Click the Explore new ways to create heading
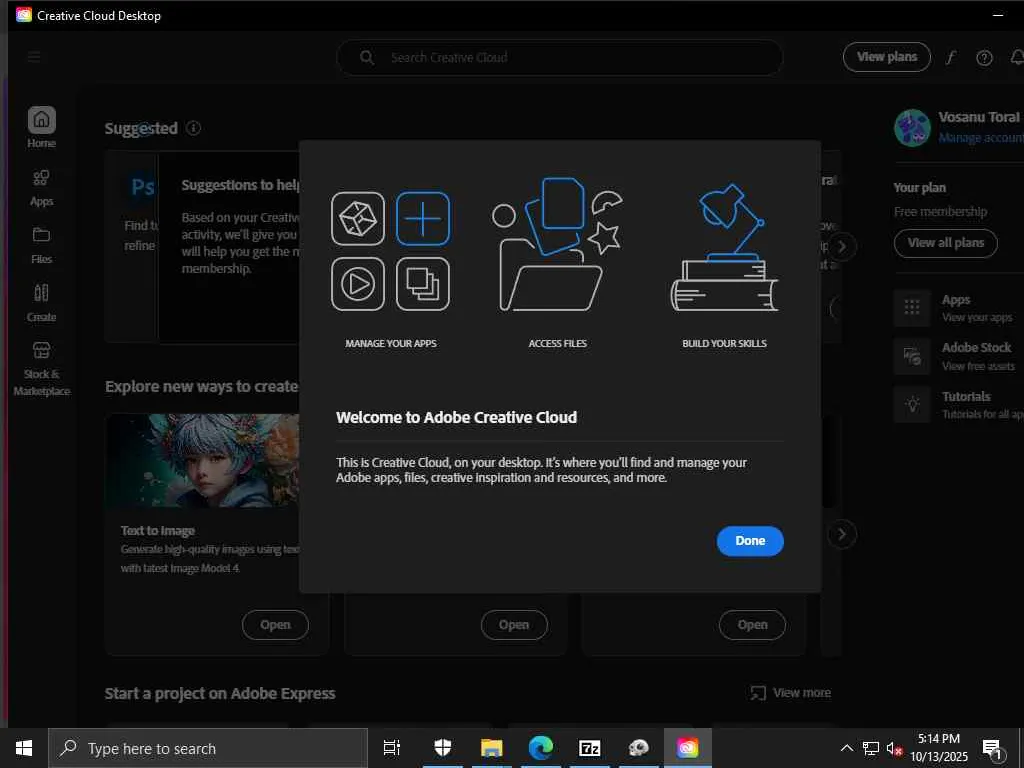Image resolution: width=1024 pixels, height=768 pixels. 202,387
